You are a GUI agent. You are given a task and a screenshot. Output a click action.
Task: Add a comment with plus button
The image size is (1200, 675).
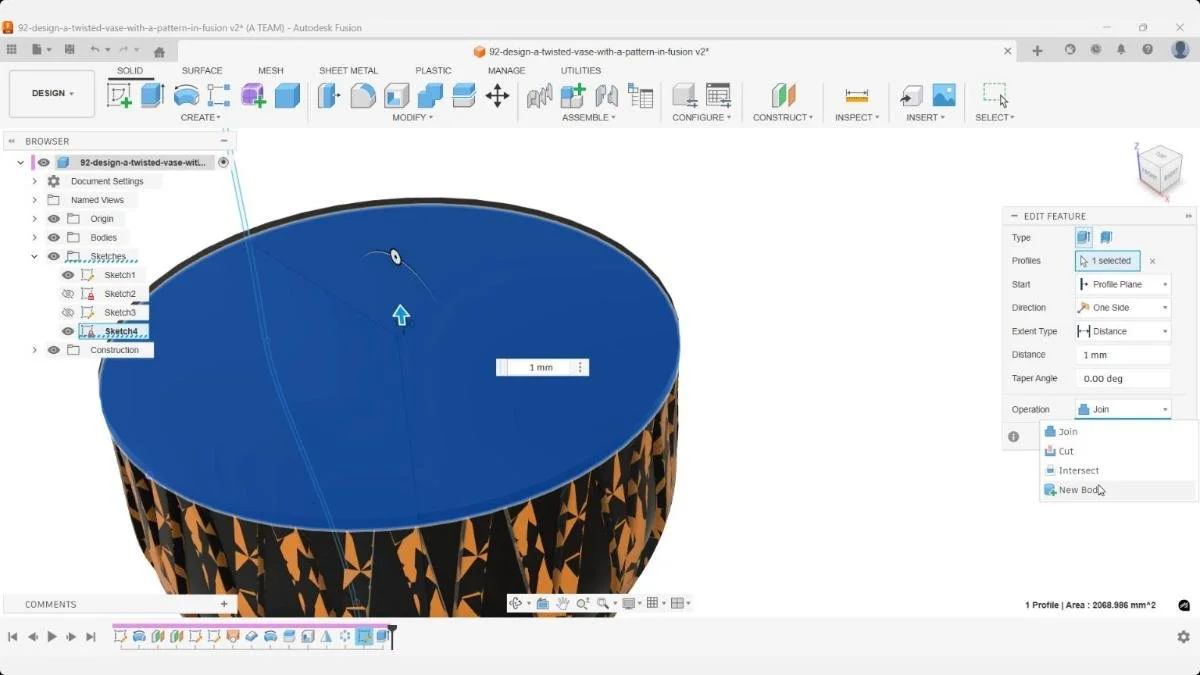coord(224,604)
